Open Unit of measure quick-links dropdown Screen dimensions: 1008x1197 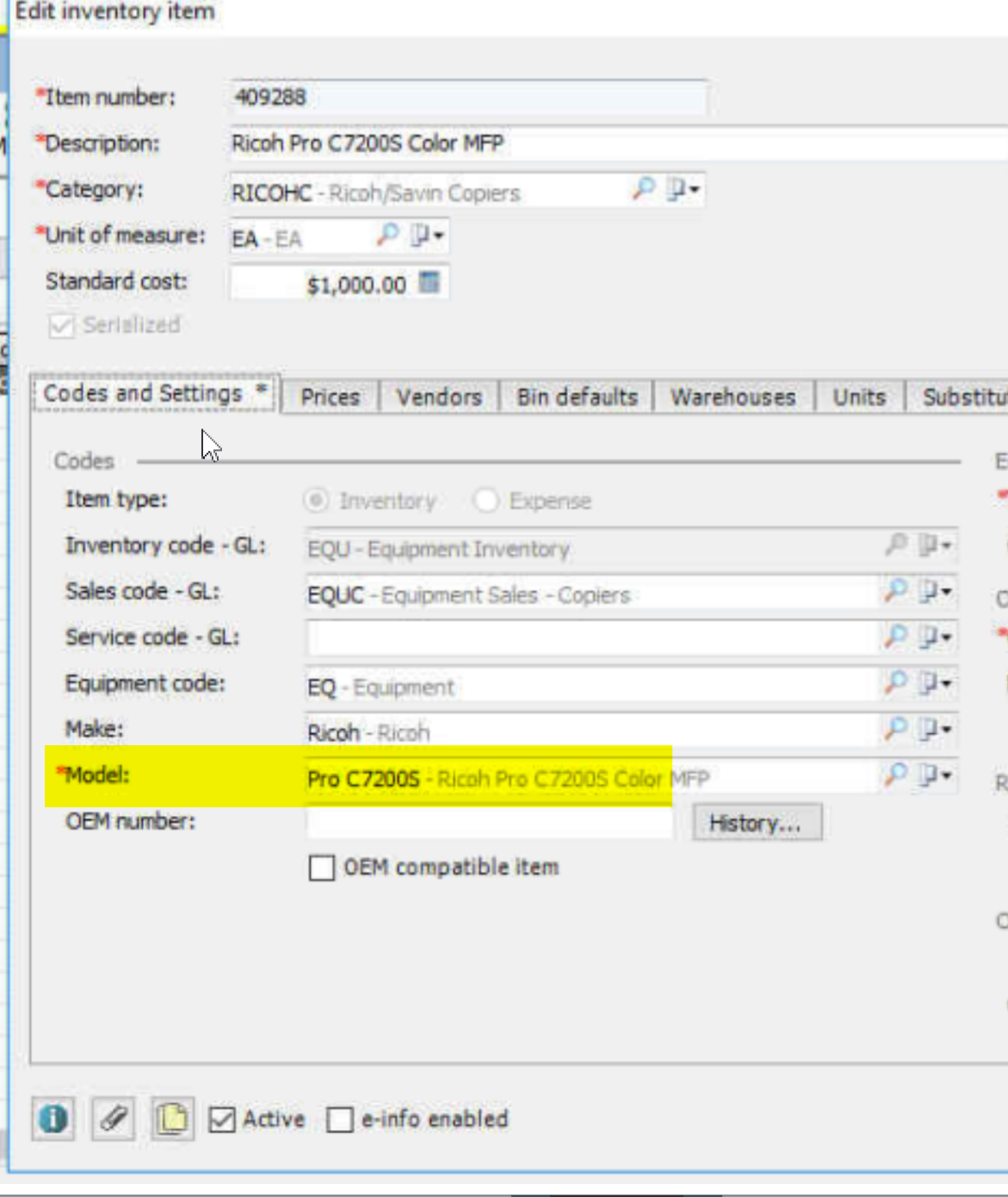(x=427, y=234)
